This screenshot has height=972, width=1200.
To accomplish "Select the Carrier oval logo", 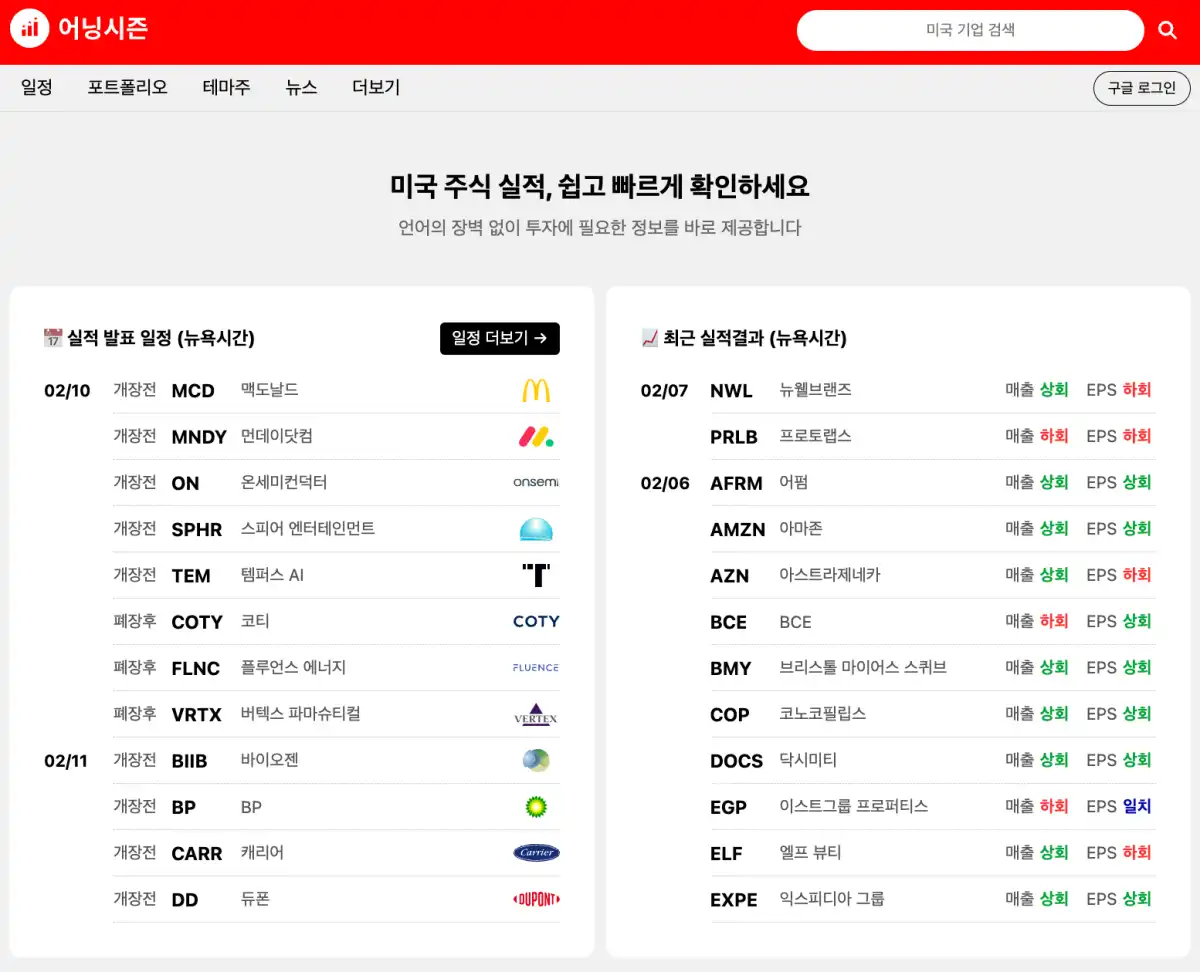I will [x=536, y=852].
